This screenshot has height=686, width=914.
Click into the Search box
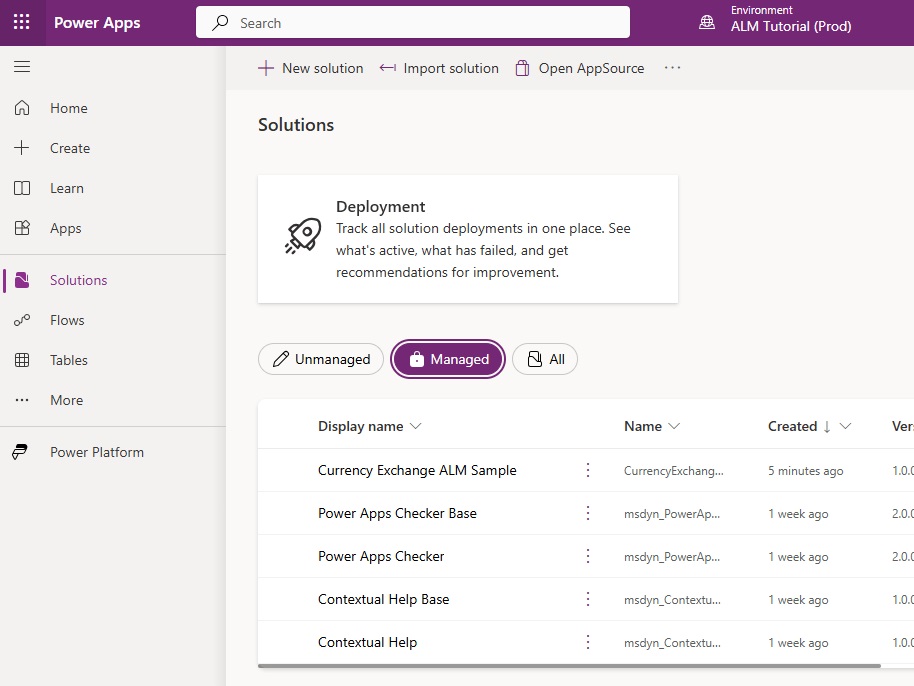tap(413, 23)
